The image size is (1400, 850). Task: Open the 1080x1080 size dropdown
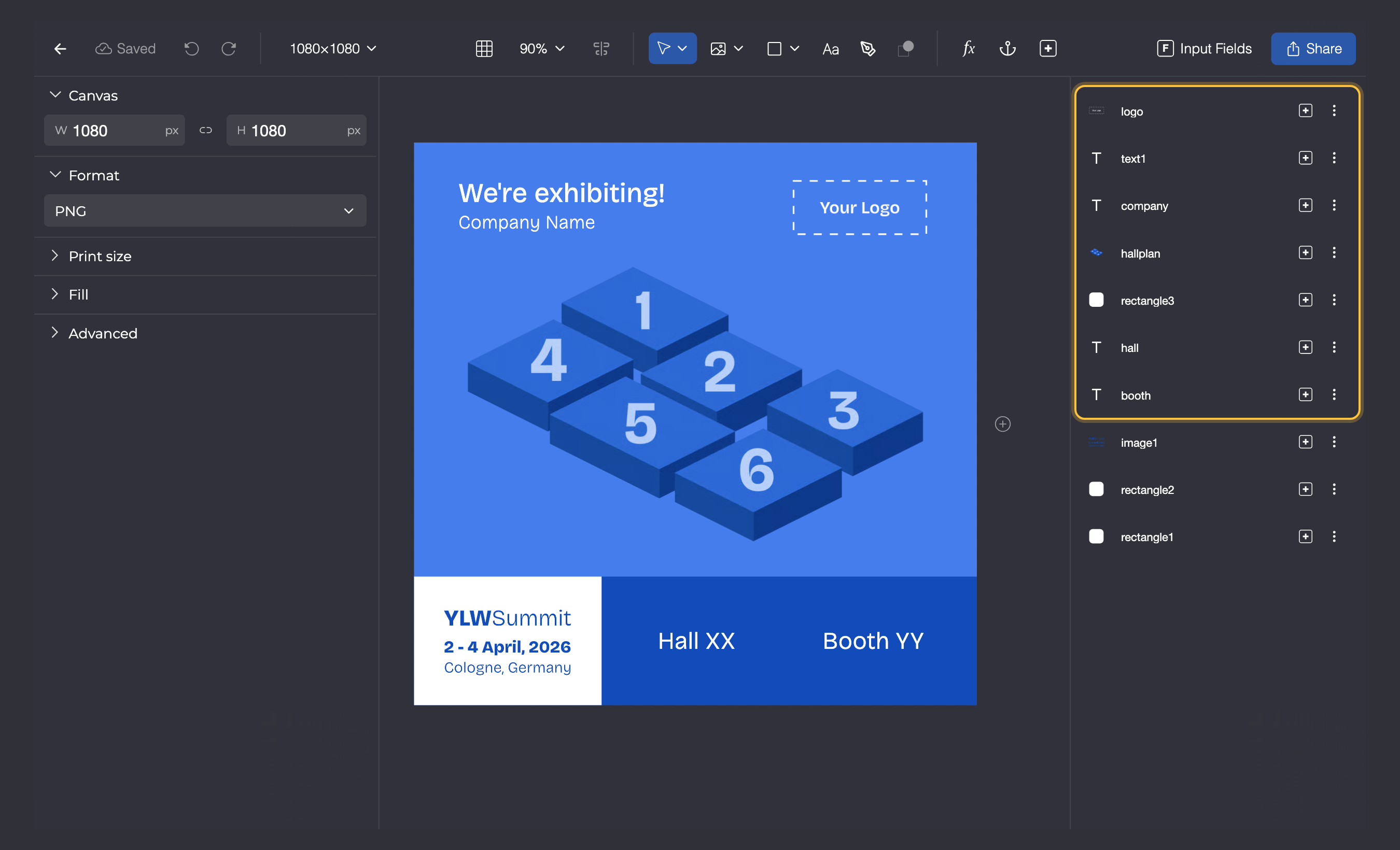pos(333,49)
